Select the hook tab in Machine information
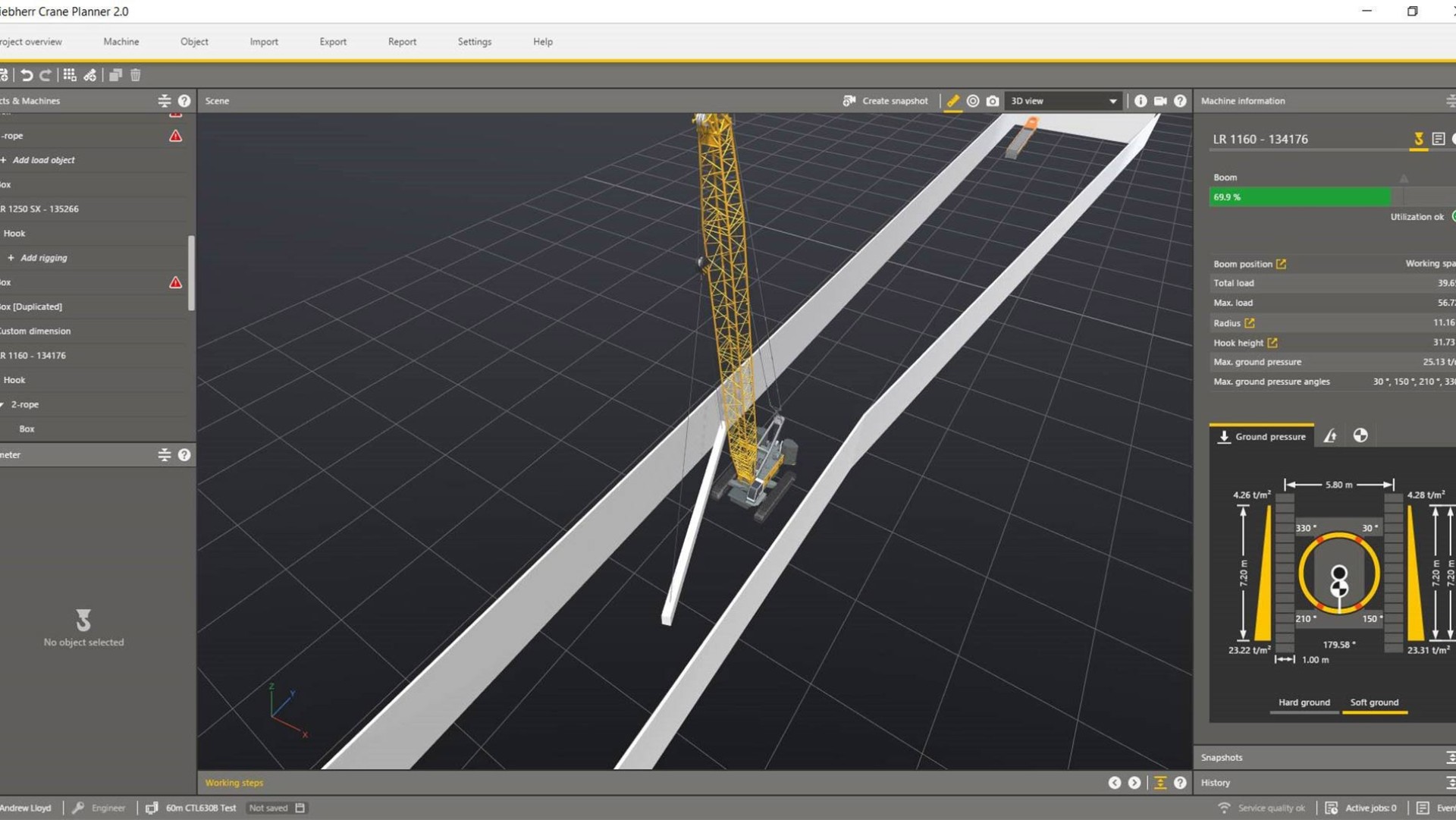The height and width of the screenshot is (820, 1456). (x=1418, y=139)
